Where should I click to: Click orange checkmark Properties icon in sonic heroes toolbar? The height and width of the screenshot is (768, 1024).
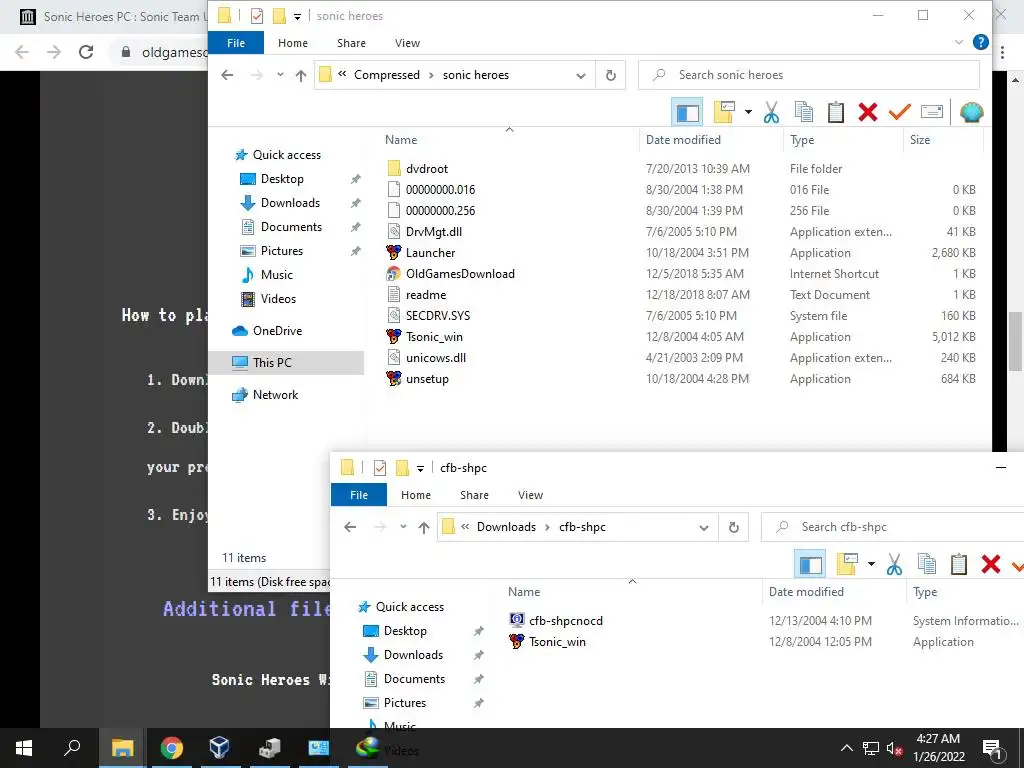pyautogui.click(x=899, y=112)
